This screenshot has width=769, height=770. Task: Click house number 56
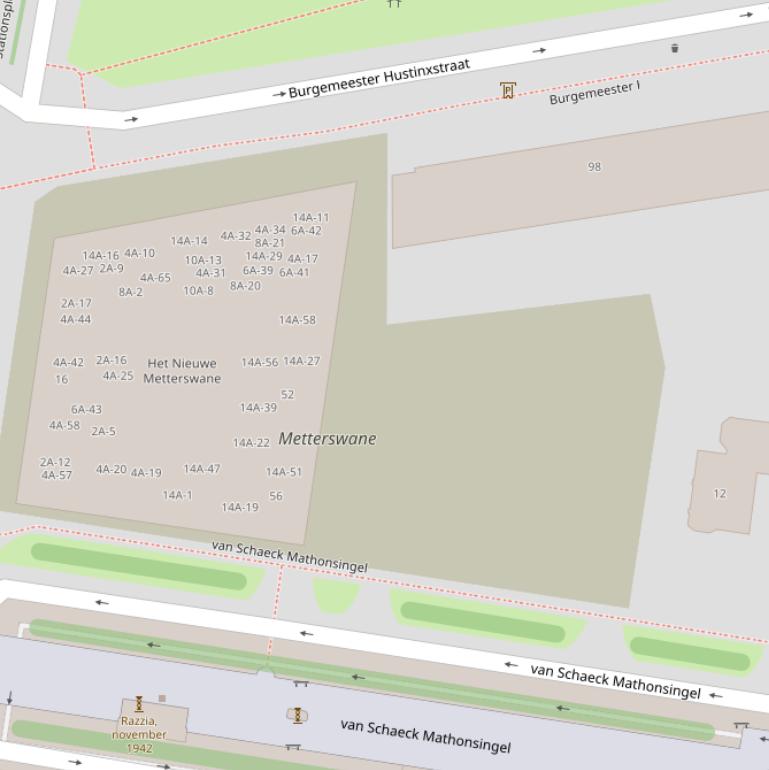276,496
